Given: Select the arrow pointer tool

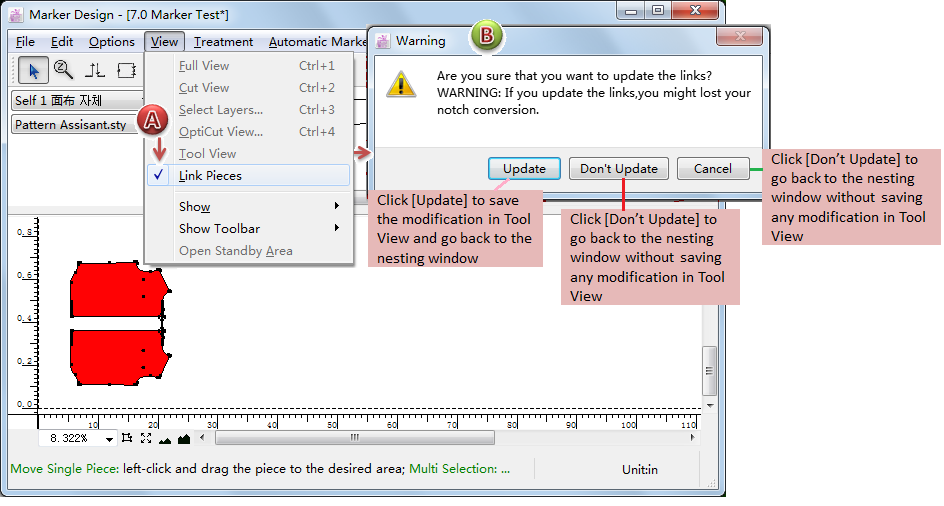Looking at the screenshot, I should [x=34, y=70].
